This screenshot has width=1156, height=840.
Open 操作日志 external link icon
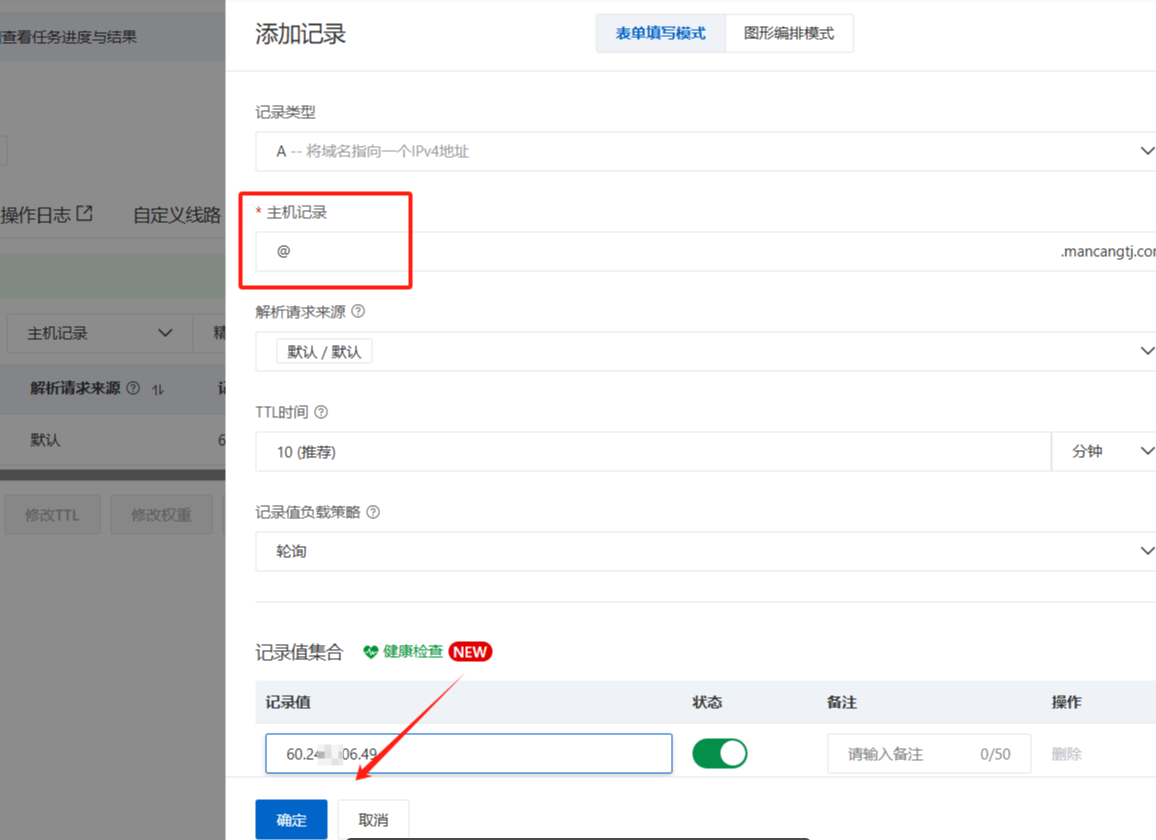point(85,213)
